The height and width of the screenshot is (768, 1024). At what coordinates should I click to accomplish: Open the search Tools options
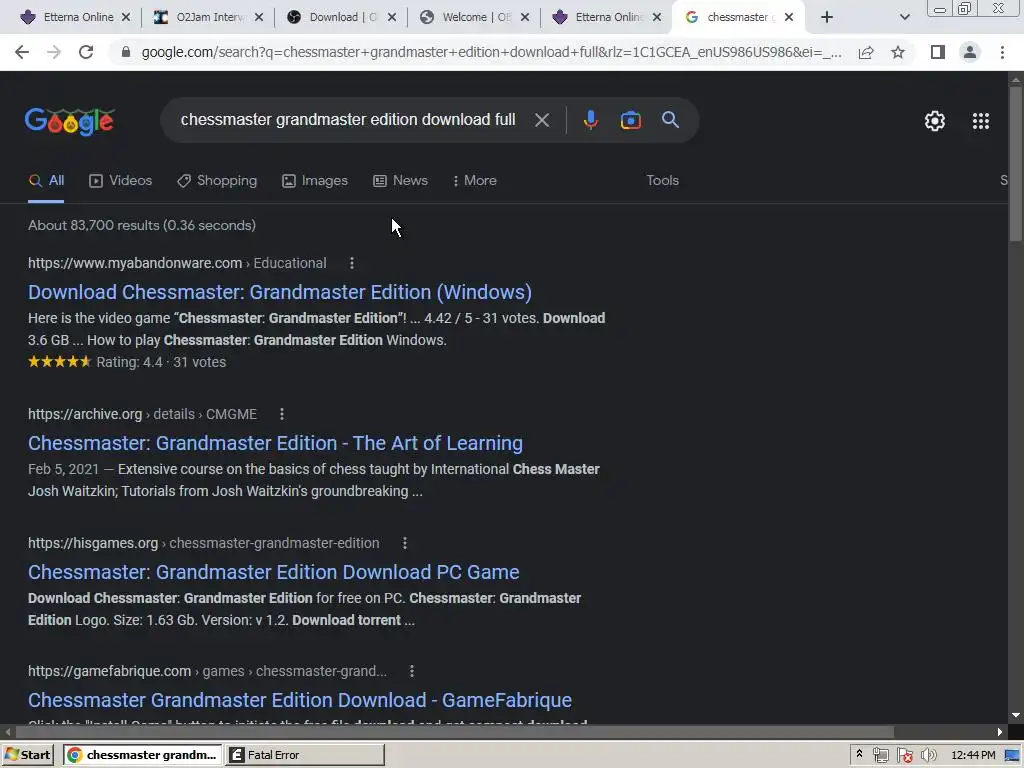662,181
